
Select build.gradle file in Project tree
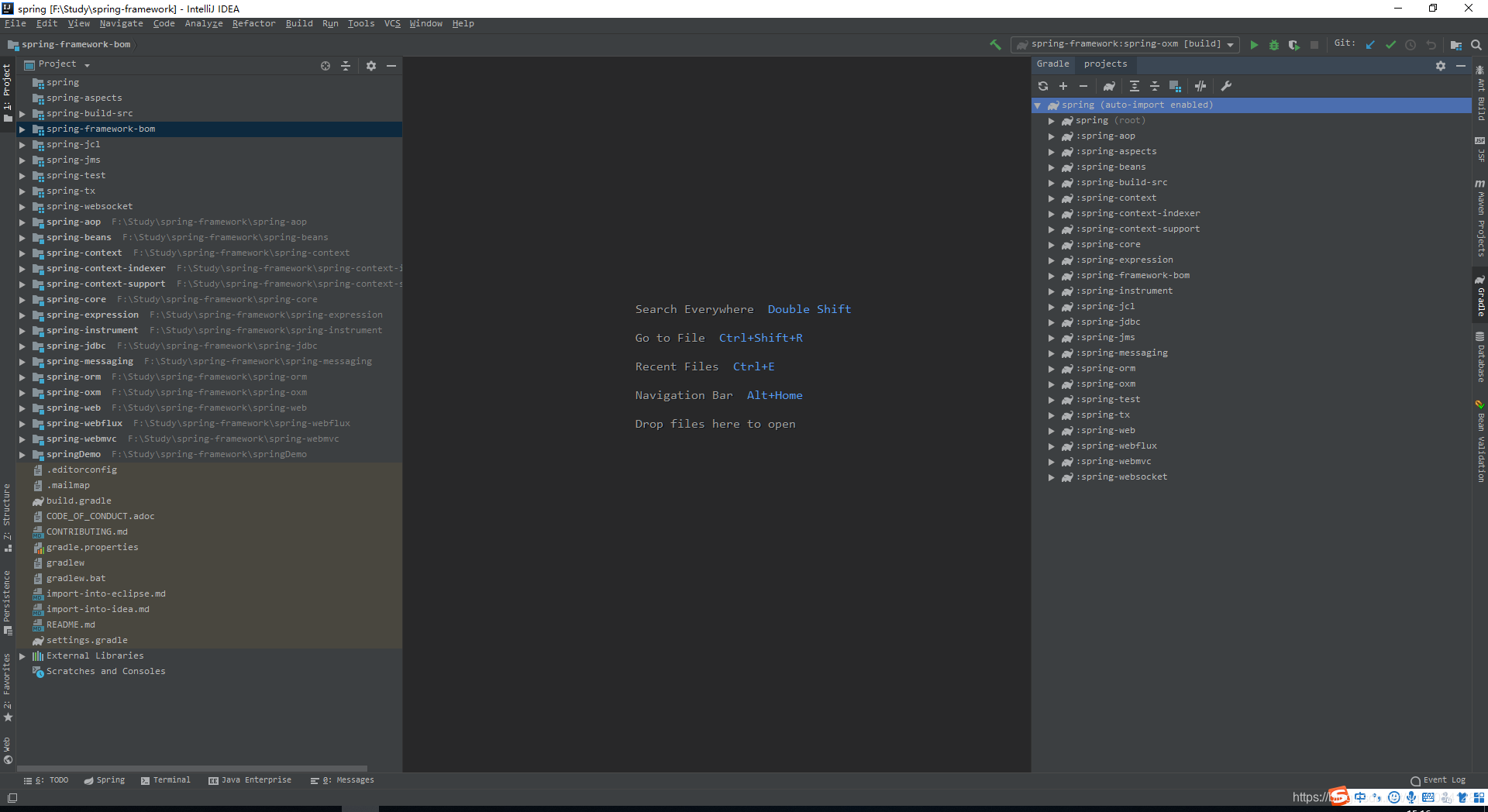click(x=78, y=501)
